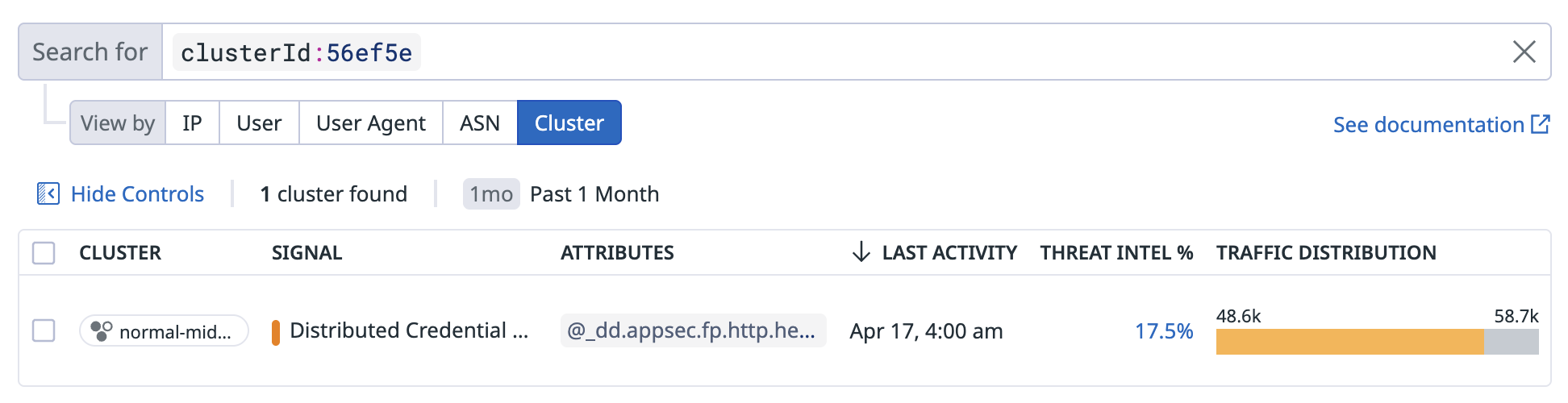Select the Cluster view tab
Image resolution: width=1568 pixels, height=403 pixels.
569,123
